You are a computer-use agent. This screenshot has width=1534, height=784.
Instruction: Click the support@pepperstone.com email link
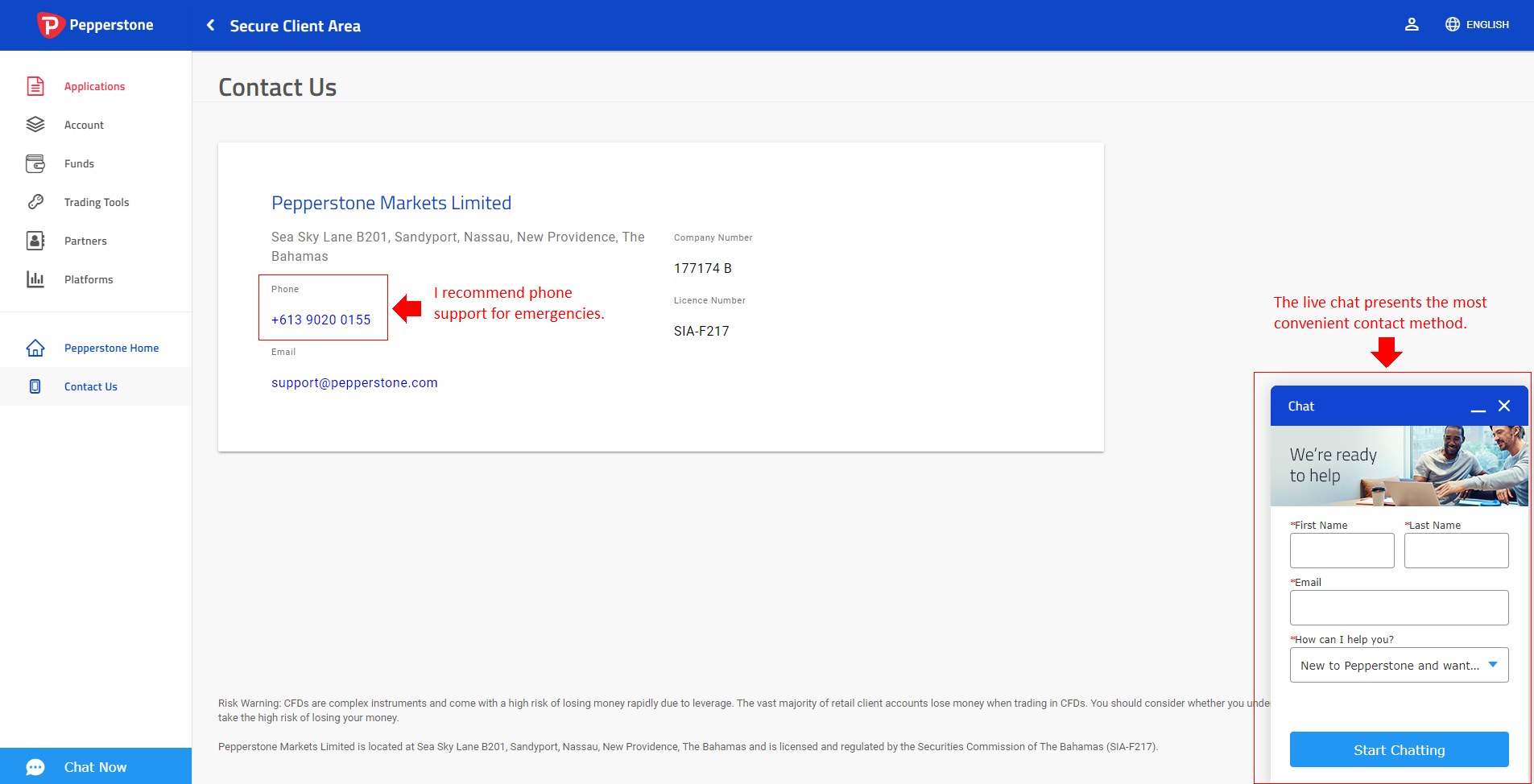(x=354, y=382)
